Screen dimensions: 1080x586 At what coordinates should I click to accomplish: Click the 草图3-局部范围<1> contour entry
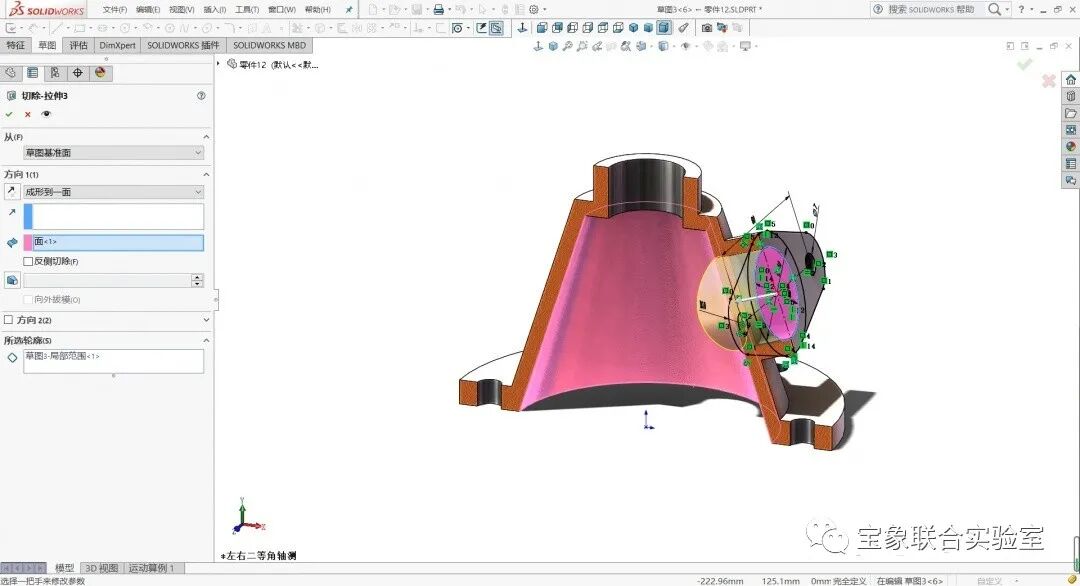[63, 356]
